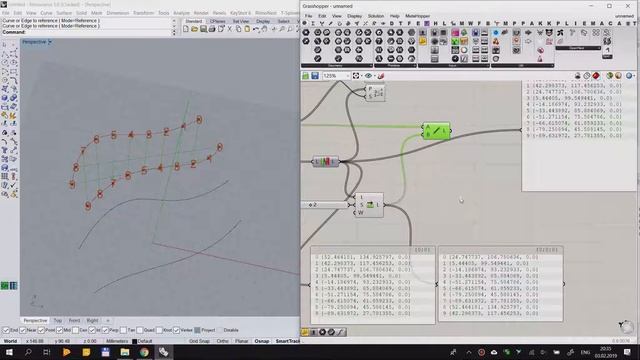The height and width of the screenshot is (360, 640).
Task: Click the Zoom extents icon in Grasshopper canvas toolbar
Action: point(356,76)
